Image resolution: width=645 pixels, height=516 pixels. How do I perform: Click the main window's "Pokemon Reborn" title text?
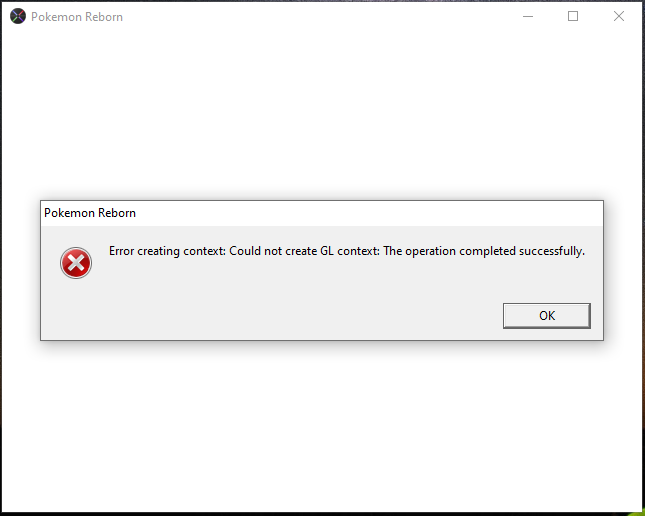[x=77, y=17]
